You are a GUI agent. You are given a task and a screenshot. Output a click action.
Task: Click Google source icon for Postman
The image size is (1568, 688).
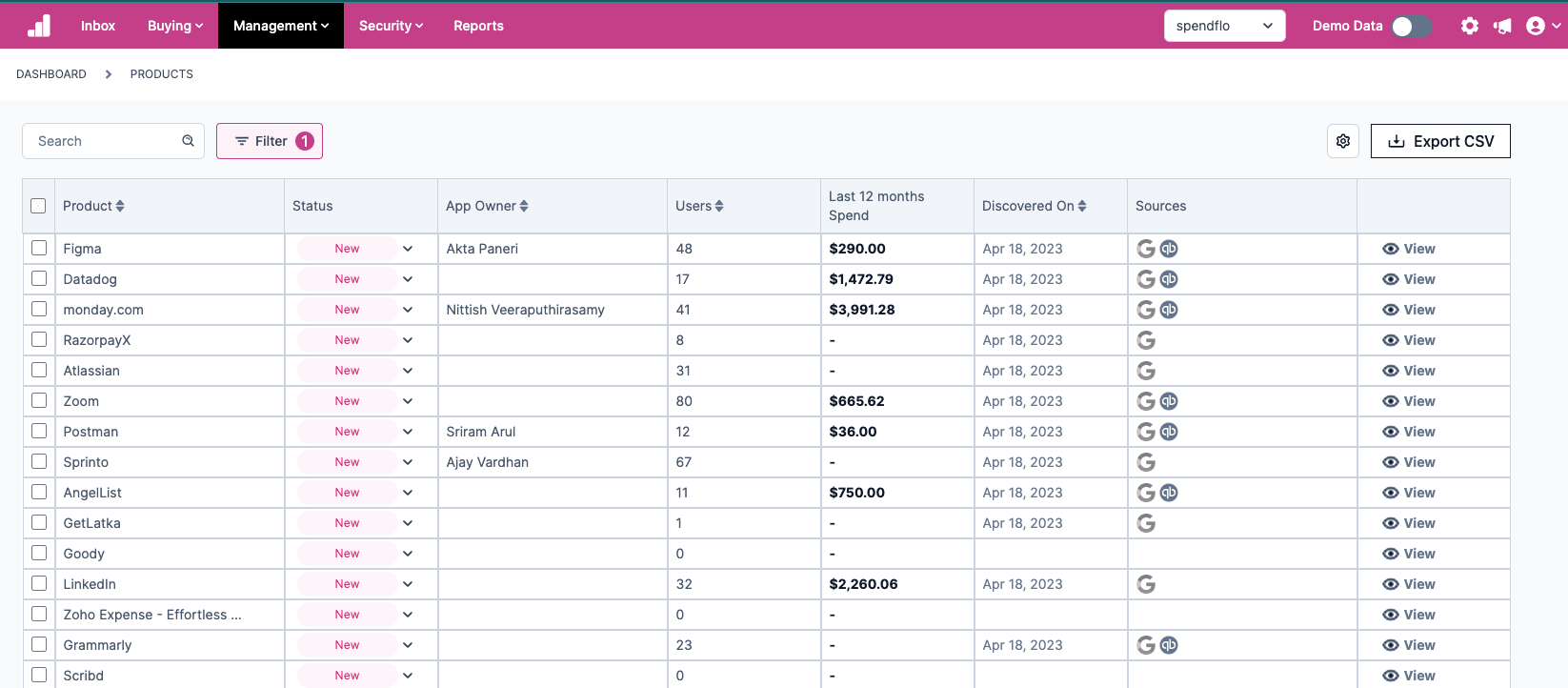point(1146,432)
